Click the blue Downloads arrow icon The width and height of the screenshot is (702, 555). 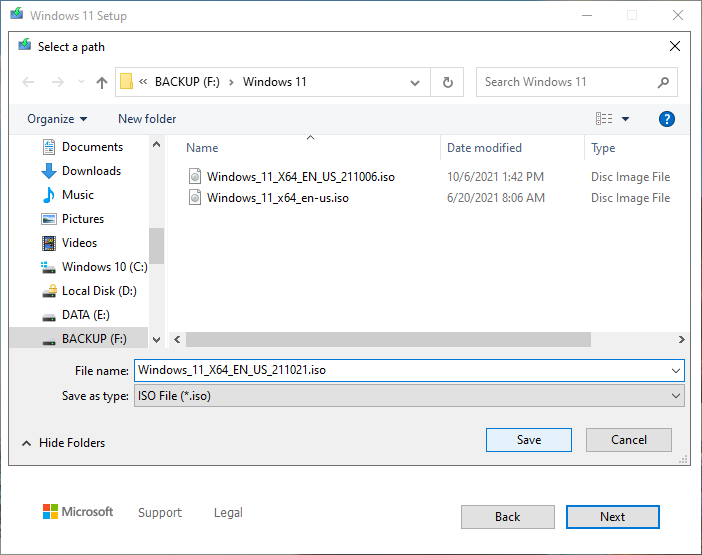(x=49, y=171)
